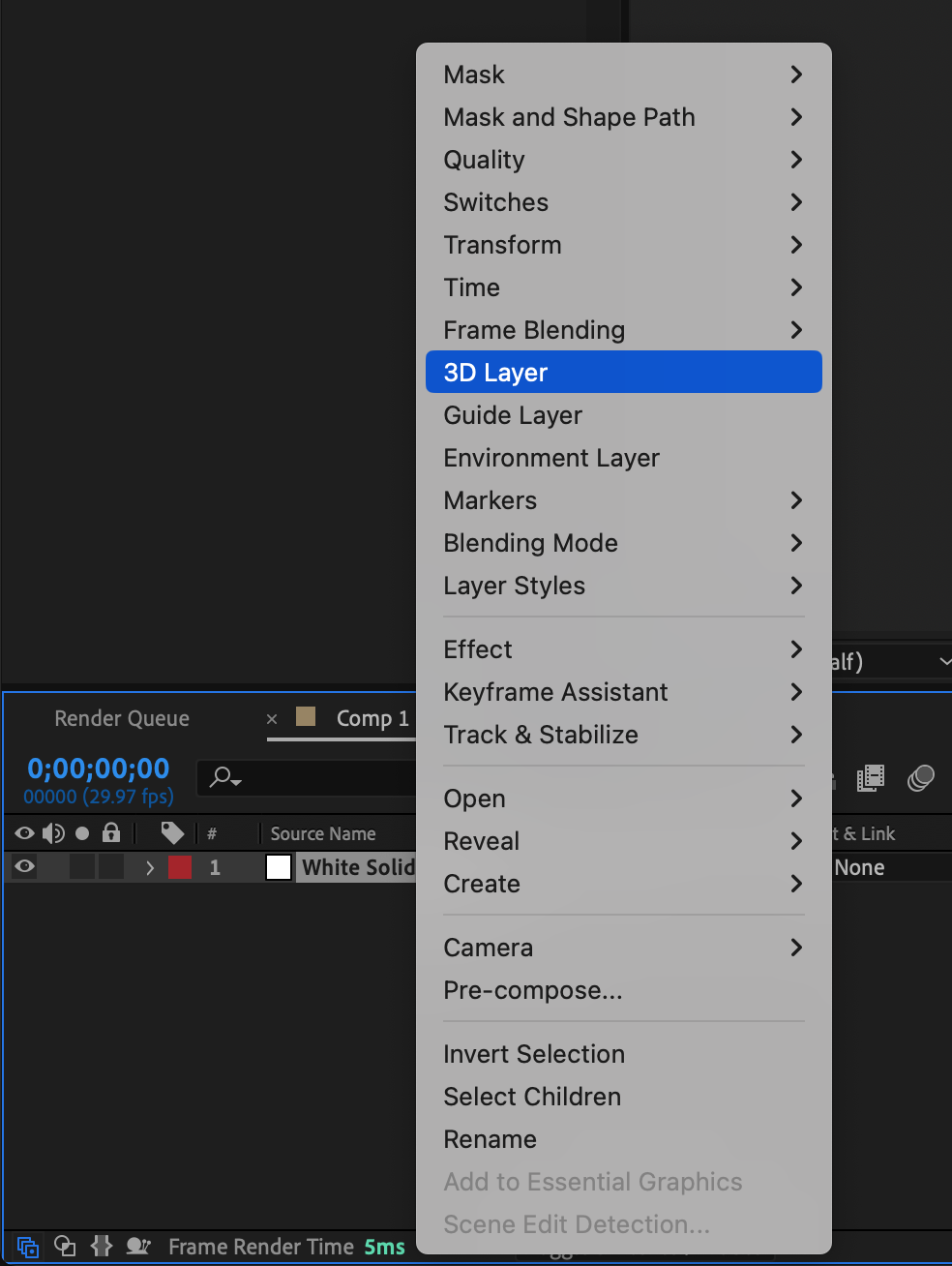Open the Quality submenu
952x1266 pixels.
tap(624, 160)
